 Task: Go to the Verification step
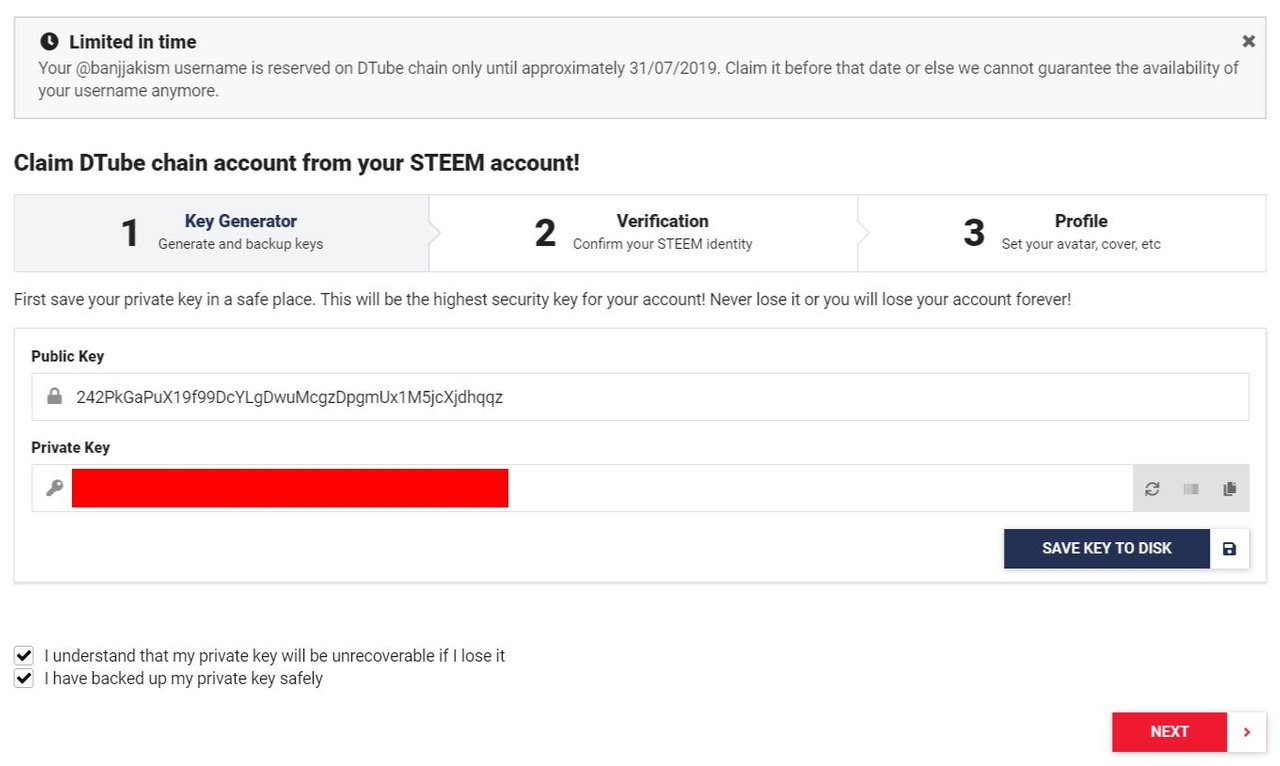click(x=644, y=232)
